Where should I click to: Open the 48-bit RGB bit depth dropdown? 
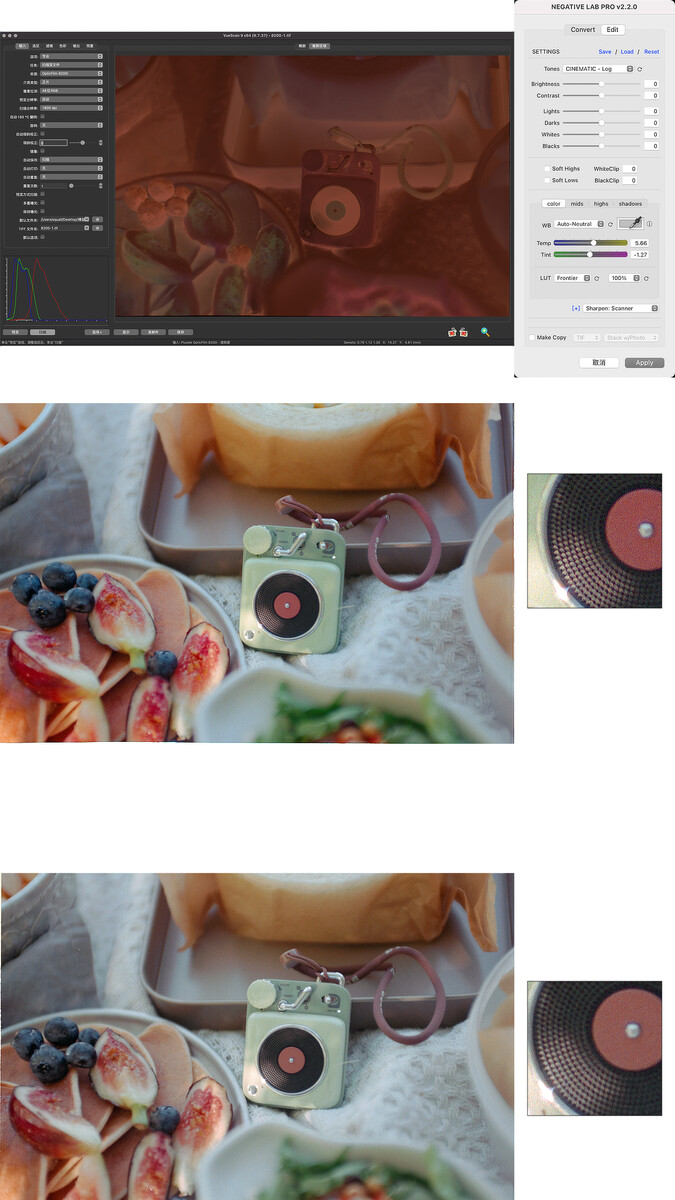point(71,90)
